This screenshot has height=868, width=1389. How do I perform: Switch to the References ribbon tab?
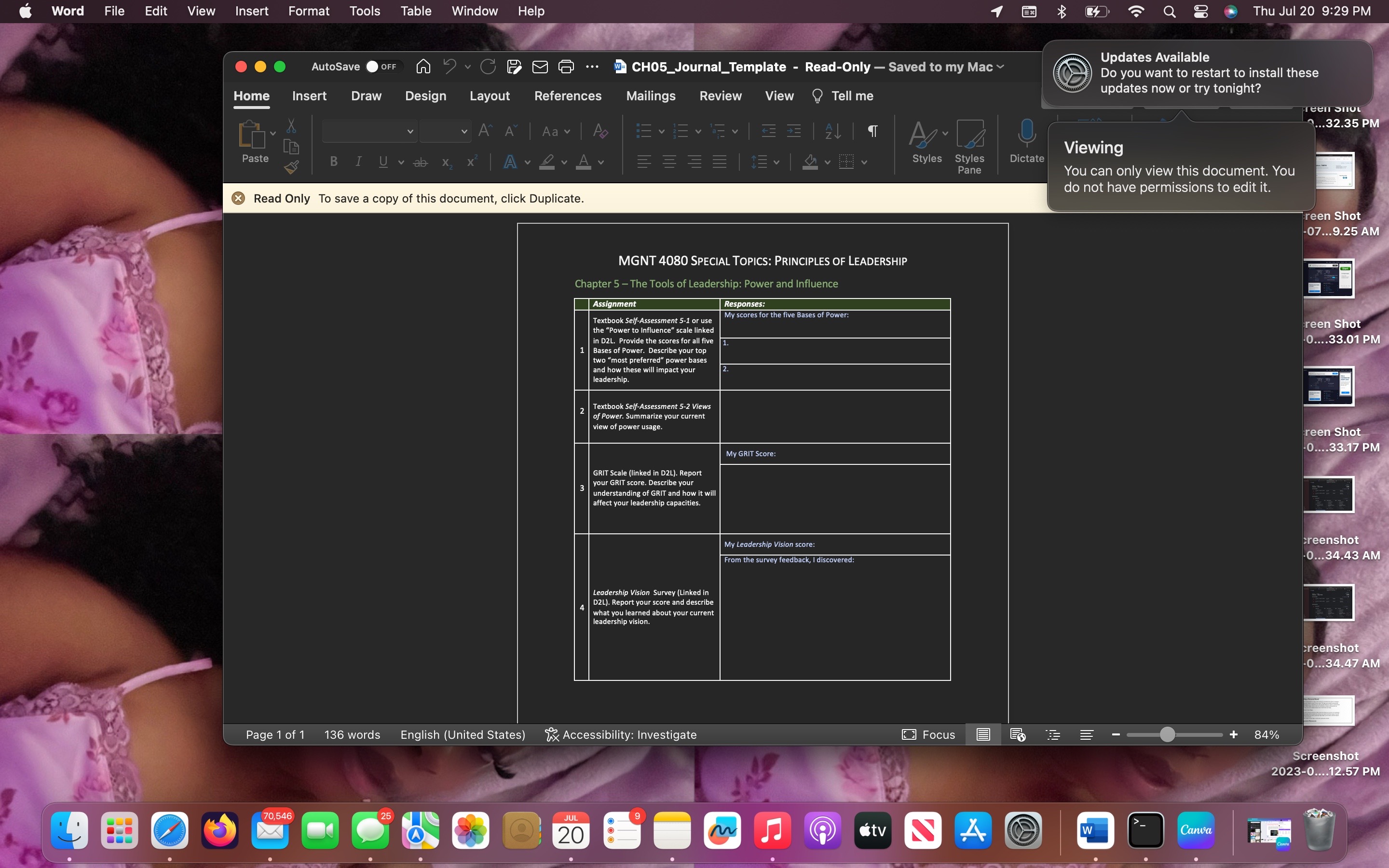coord(568,96)
